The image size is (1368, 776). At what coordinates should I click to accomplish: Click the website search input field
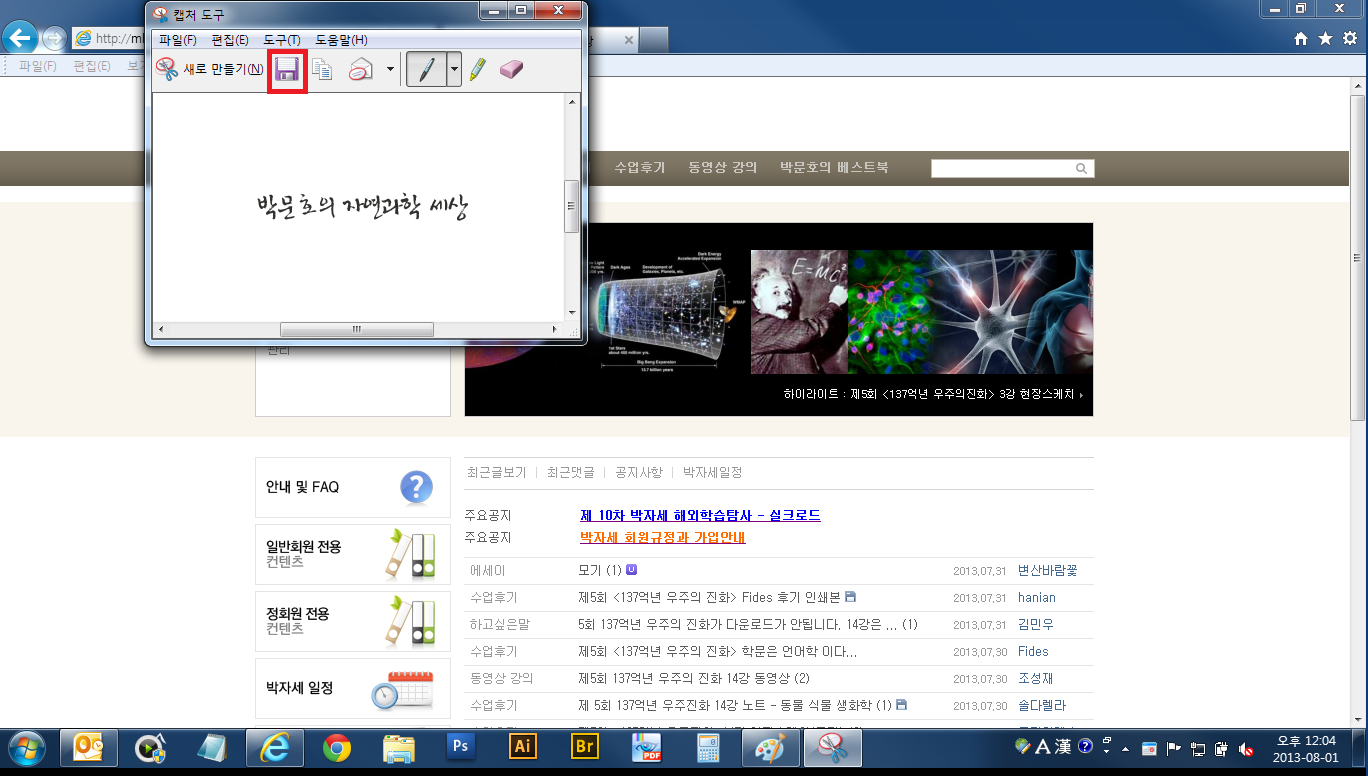1002,169
